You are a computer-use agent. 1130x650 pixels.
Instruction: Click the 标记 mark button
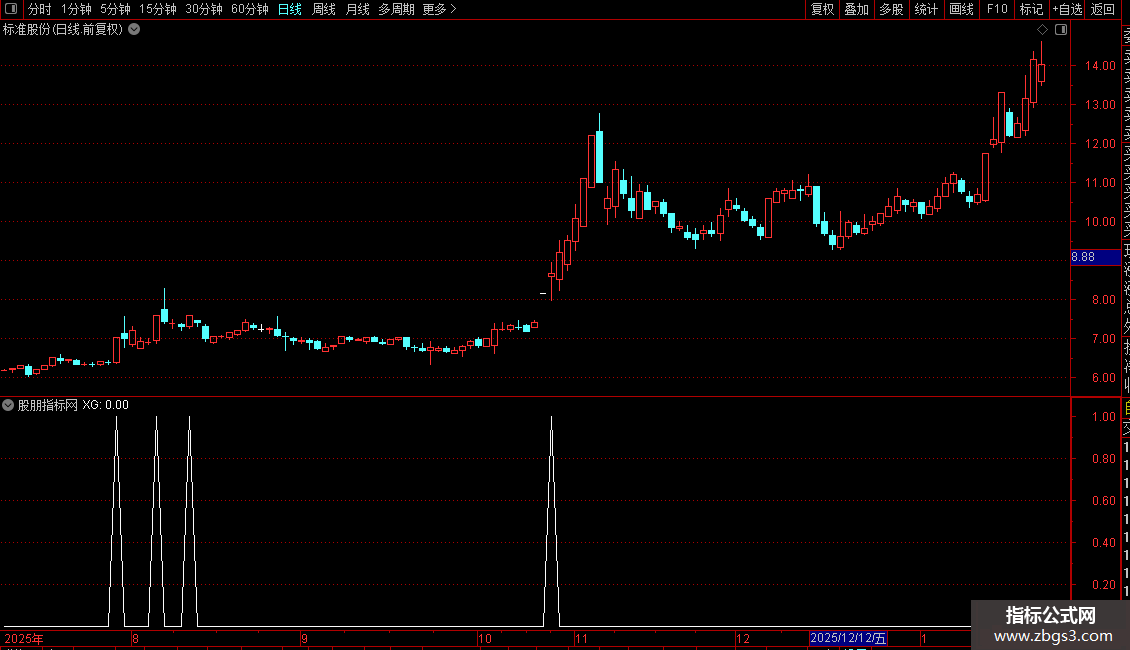click(x=1031, y=9)
